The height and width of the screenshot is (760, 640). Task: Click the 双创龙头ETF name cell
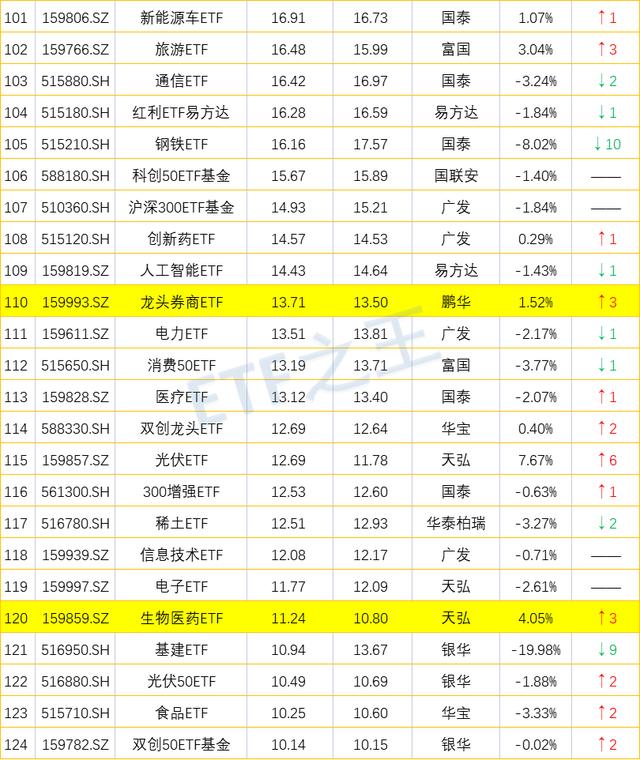[181, 428]
